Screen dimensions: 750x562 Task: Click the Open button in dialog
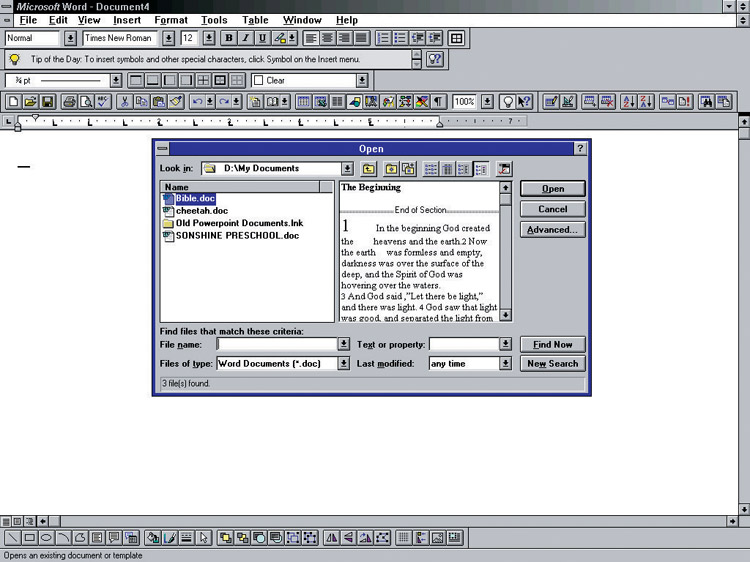click(x=553, y=188)
